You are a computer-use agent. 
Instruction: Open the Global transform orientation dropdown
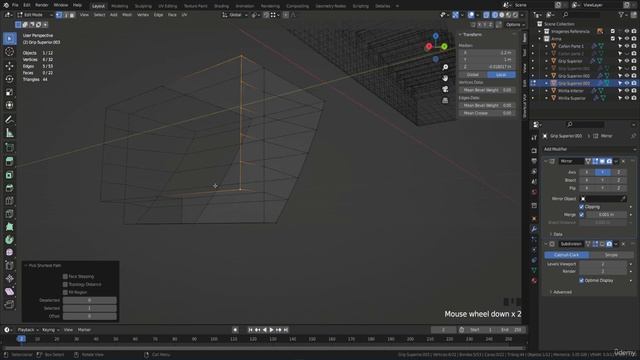coord(235,15)
